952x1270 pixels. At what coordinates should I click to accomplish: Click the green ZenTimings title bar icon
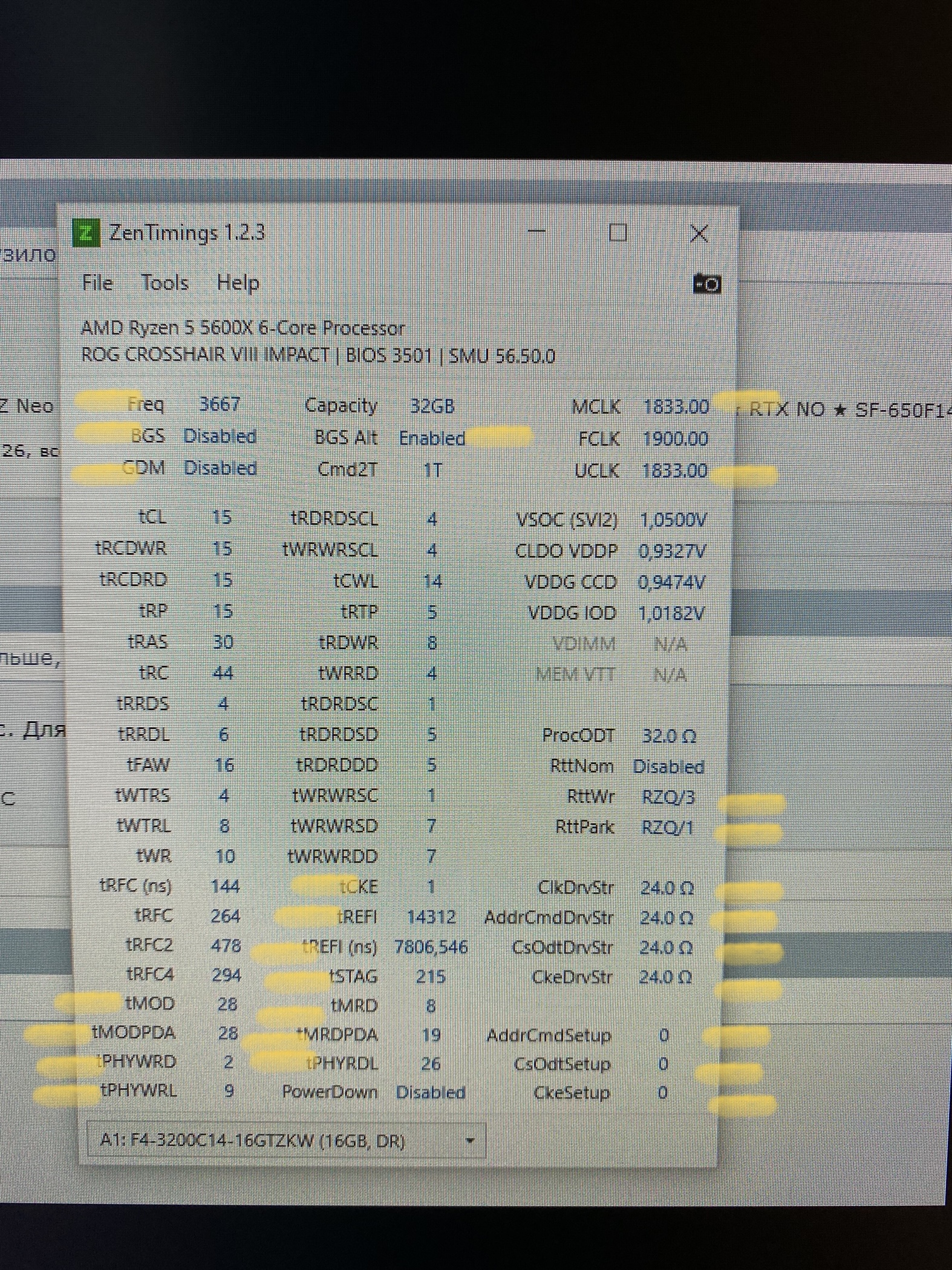tap(86, 233)
